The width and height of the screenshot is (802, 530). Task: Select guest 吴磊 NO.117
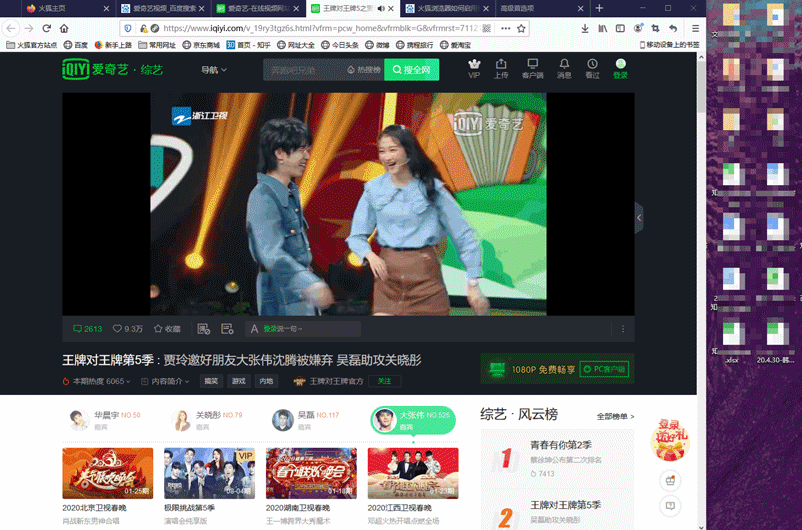click(x=305, y=420)
